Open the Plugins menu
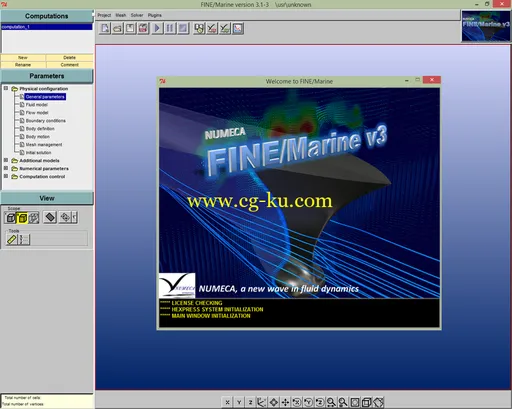This screenshot has width=512, height=409. point(155,15)
